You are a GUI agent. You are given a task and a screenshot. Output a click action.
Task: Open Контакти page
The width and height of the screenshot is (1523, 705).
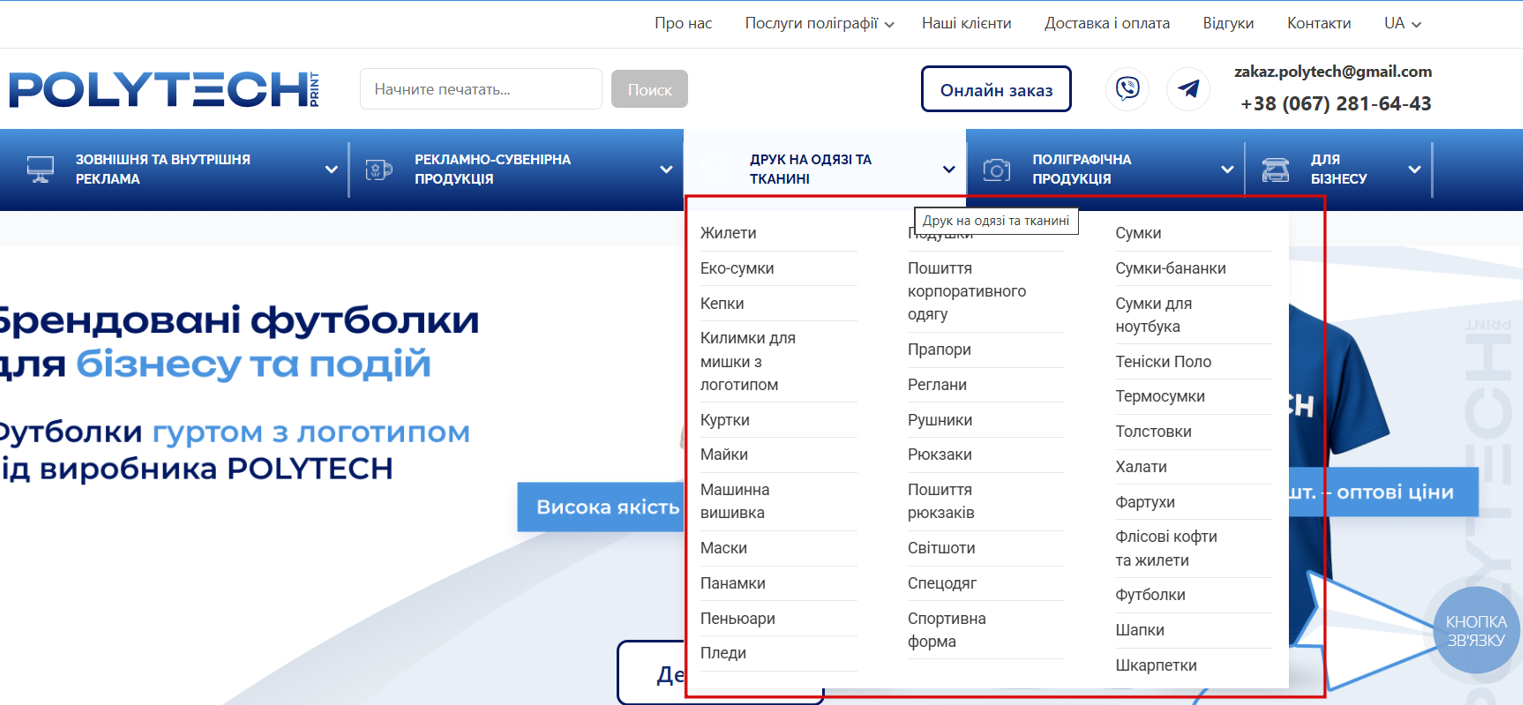[1319, 23]
